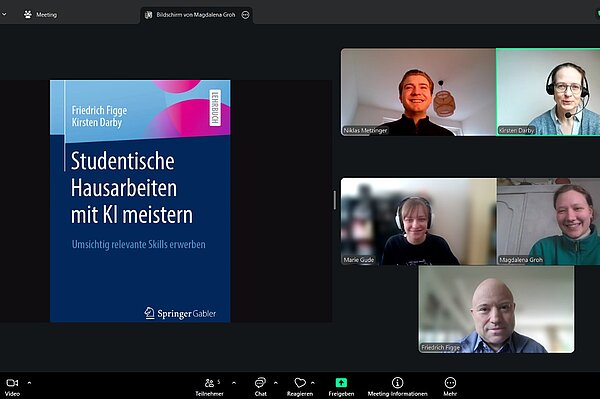Click the Niklas Metzinger name label
Image resolution: width=600 pixels, height=399 pixels.
365,130
